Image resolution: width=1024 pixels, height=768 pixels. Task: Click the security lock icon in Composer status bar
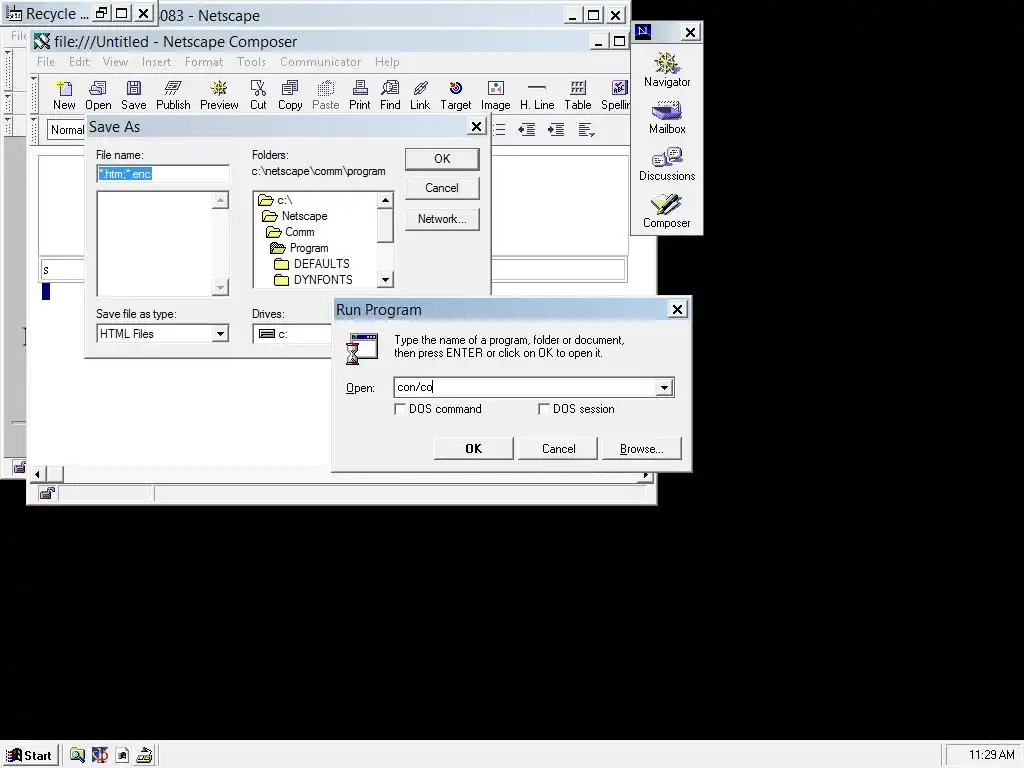(x=47, y=493)
